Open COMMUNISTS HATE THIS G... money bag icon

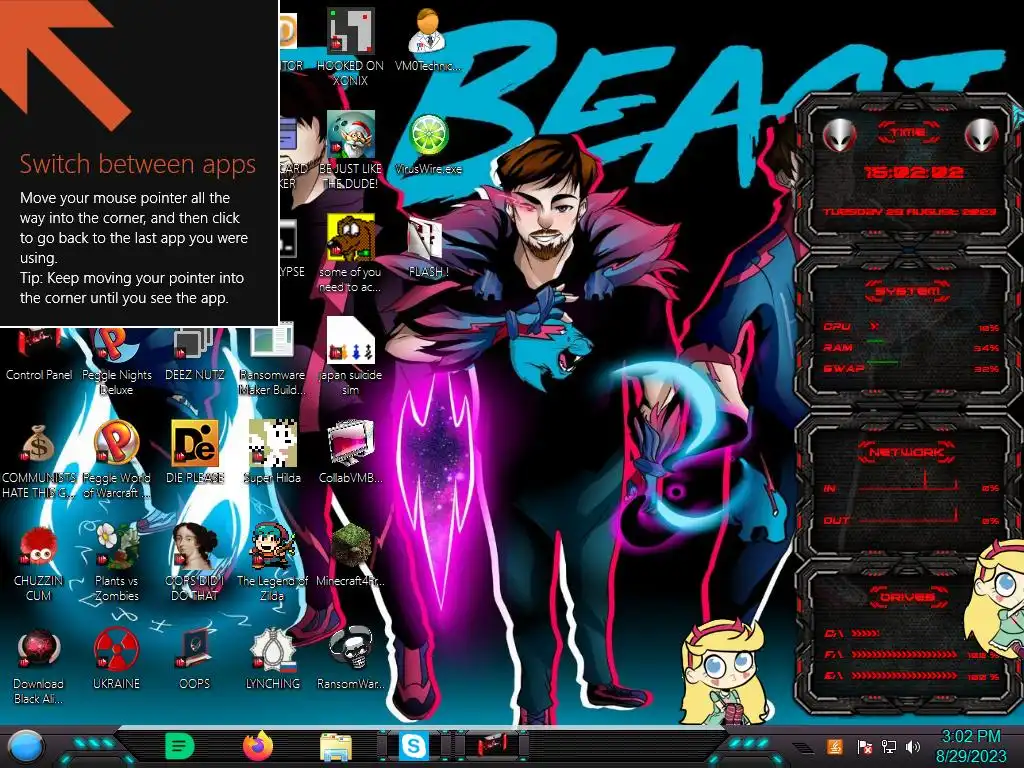(39, 460)
